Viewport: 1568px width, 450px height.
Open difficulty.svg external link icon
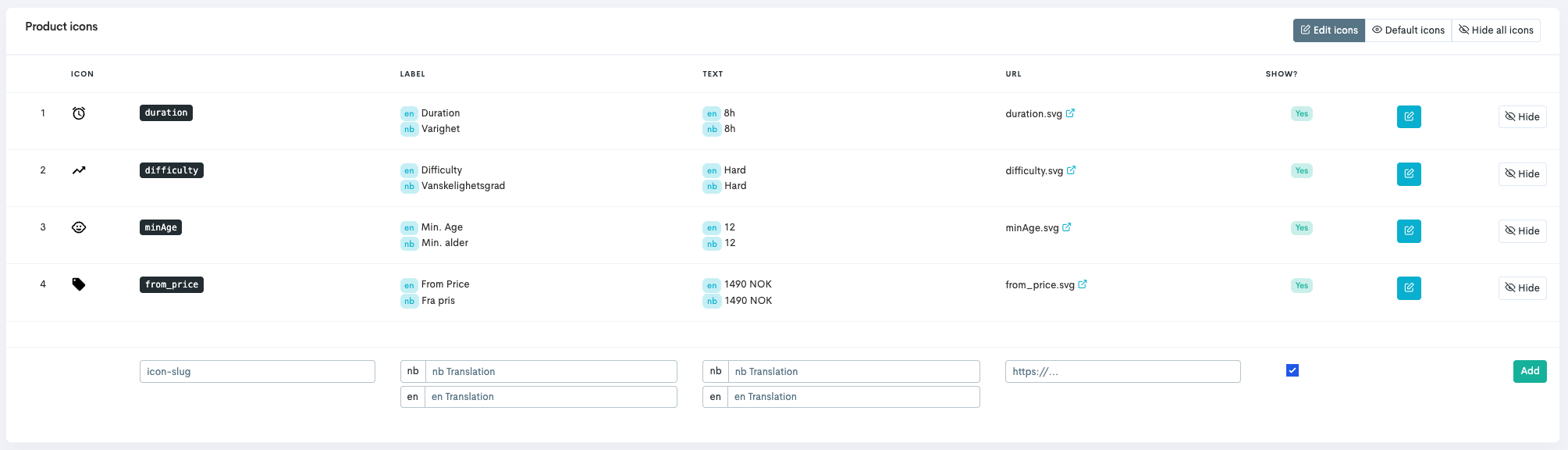[1071, 170]
